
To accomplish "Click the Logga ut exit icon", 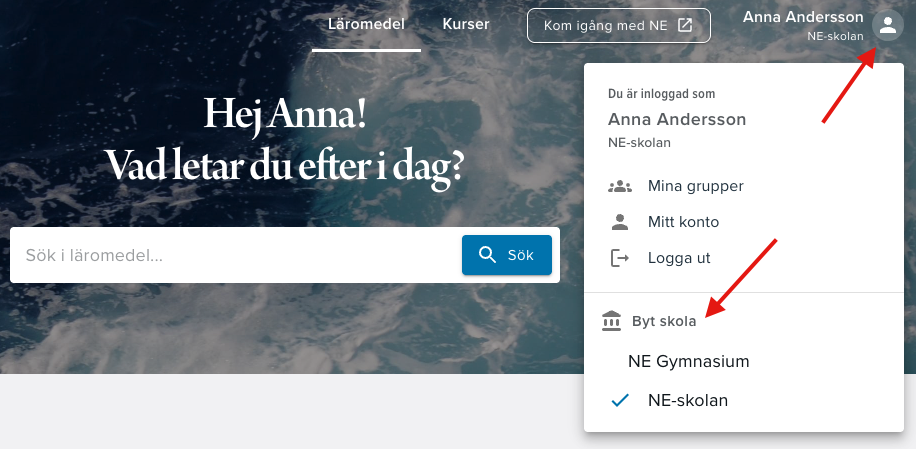I will (x=619, y=257).
